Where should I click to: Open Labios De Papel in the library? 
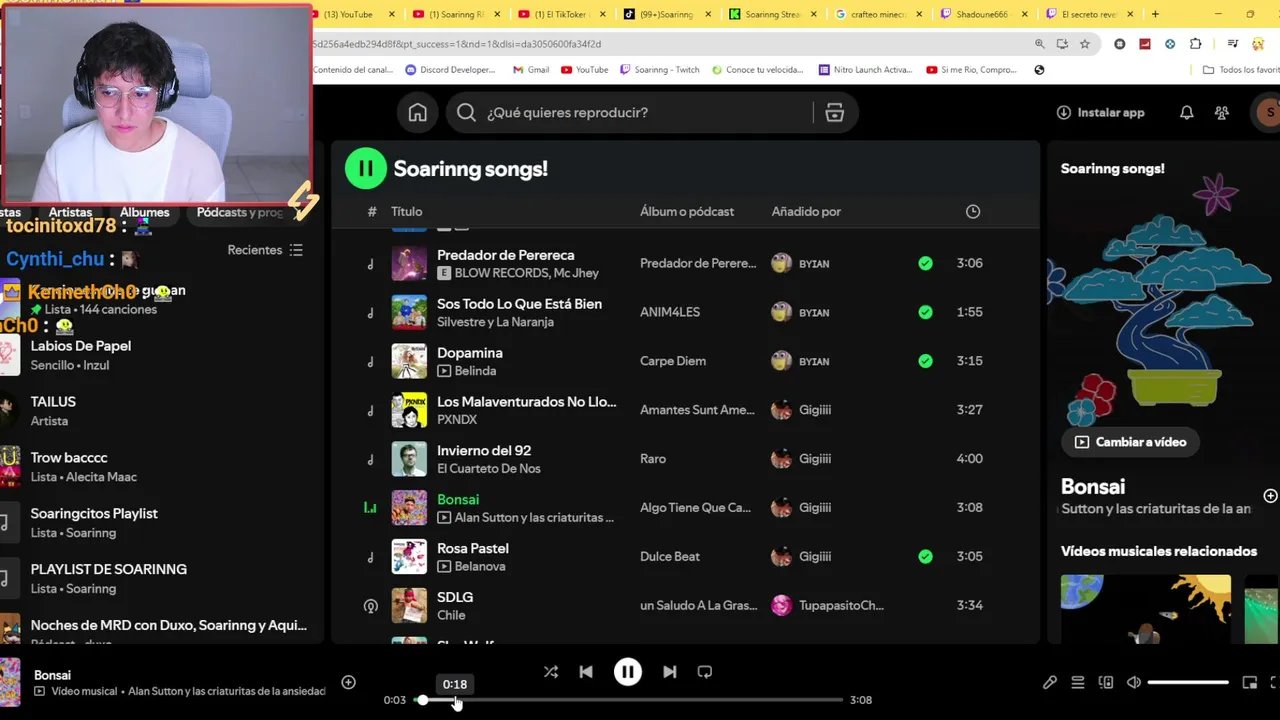(80, 346)
